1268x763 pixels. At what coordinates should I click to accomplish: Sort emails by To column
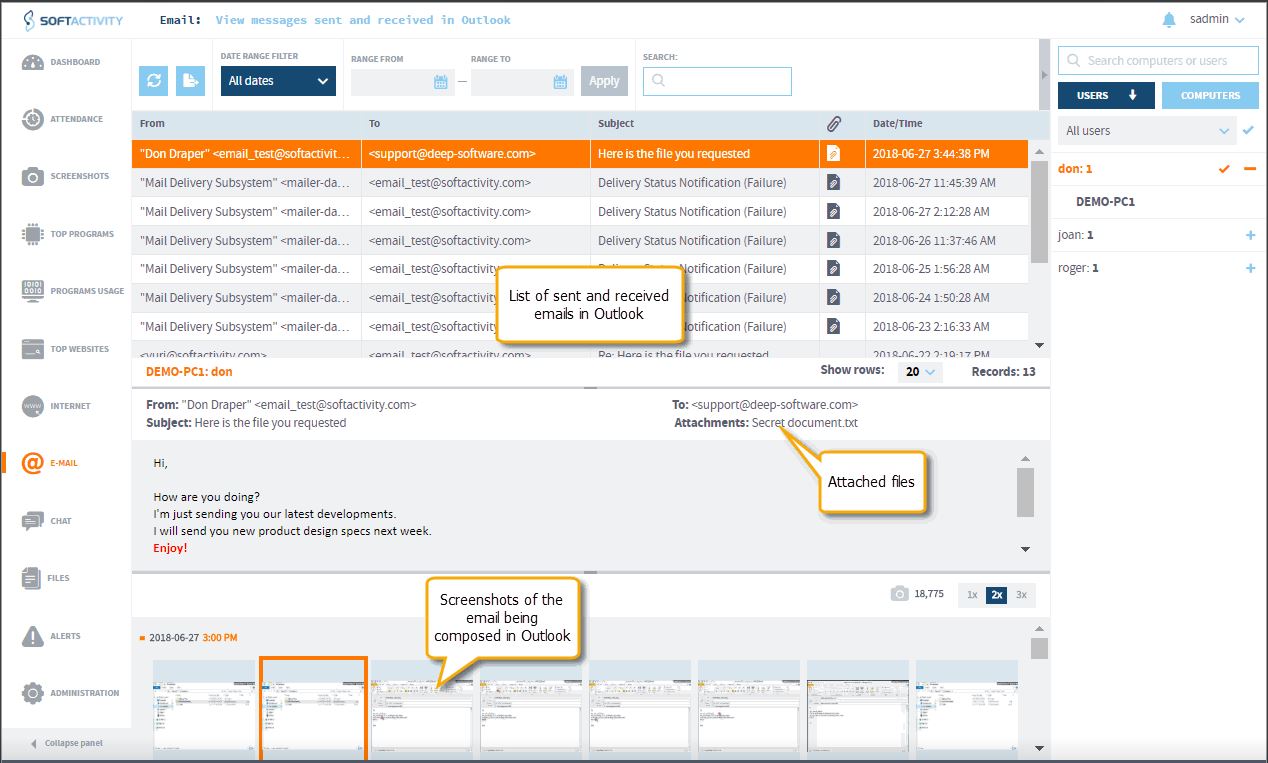click(476, 124)
